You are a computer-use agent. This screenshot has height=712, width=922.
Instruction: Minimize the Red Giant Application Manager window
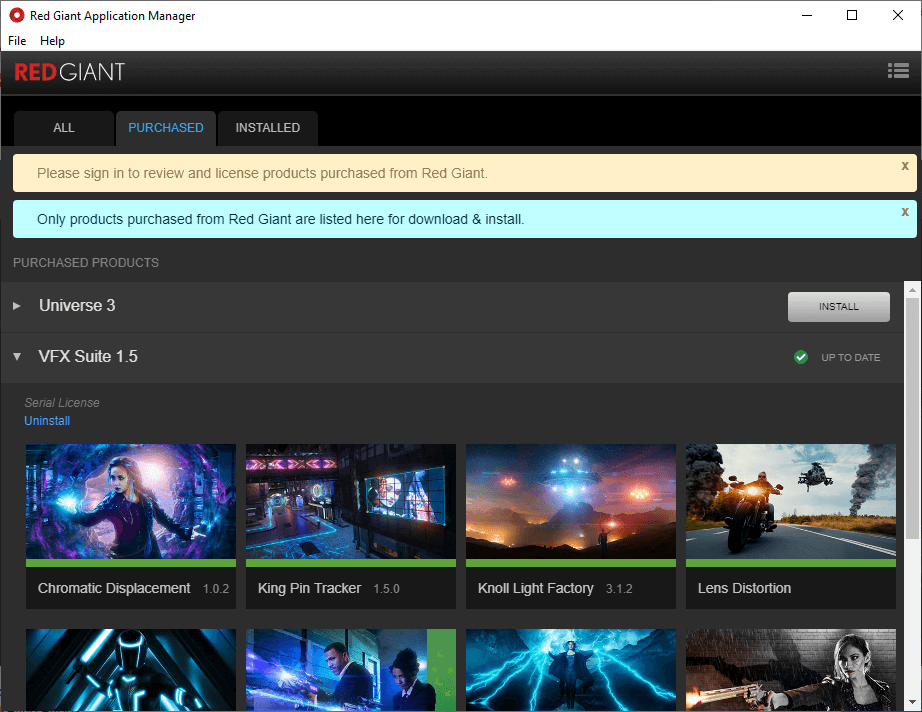tap(807, 15)
